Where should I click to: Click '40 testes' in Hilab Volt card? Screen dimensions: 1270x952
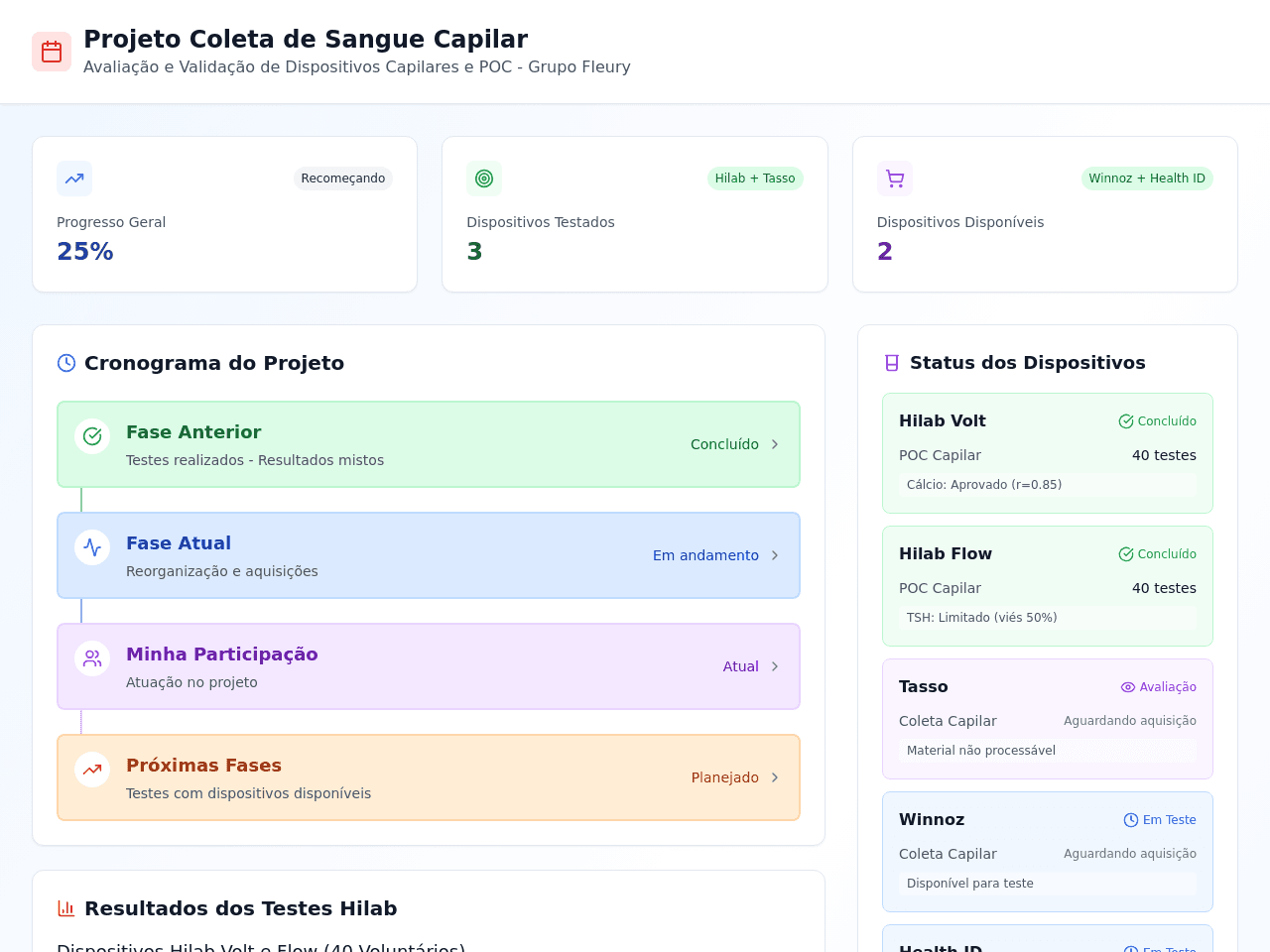coord(1164,455)
